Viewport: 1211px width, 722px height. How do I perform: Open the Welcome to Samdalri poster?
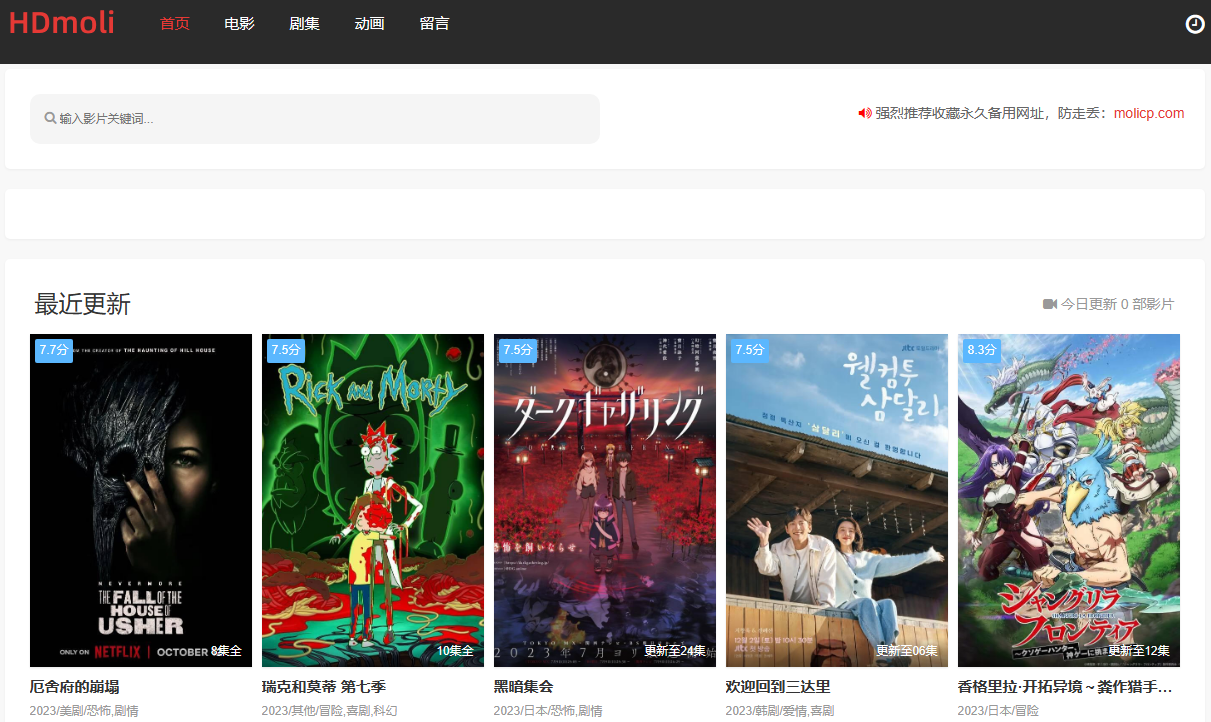(x=837, y=500)
